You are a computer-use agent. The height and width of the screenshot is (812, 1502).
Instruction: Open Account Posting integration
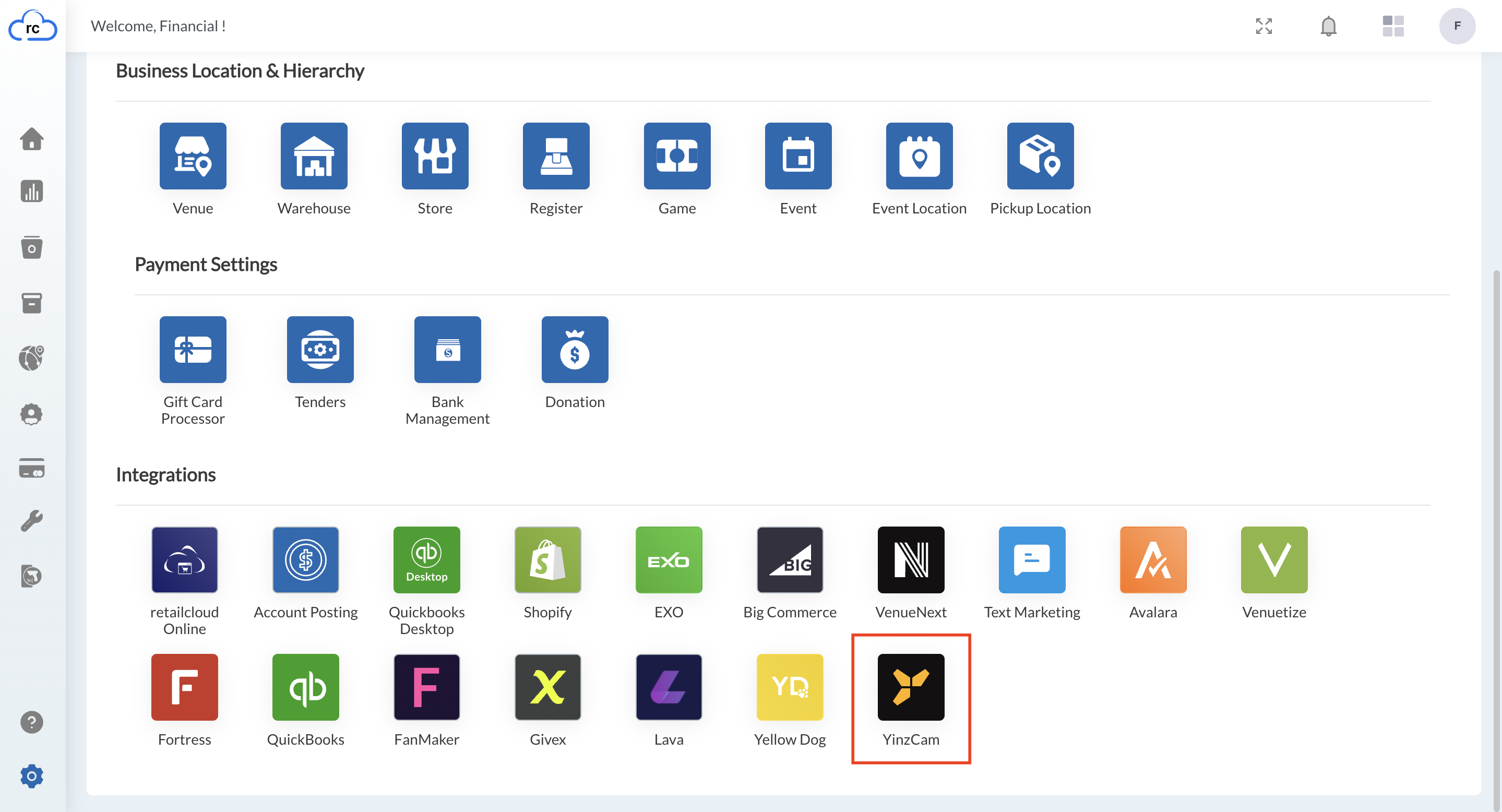coord(305,559)
